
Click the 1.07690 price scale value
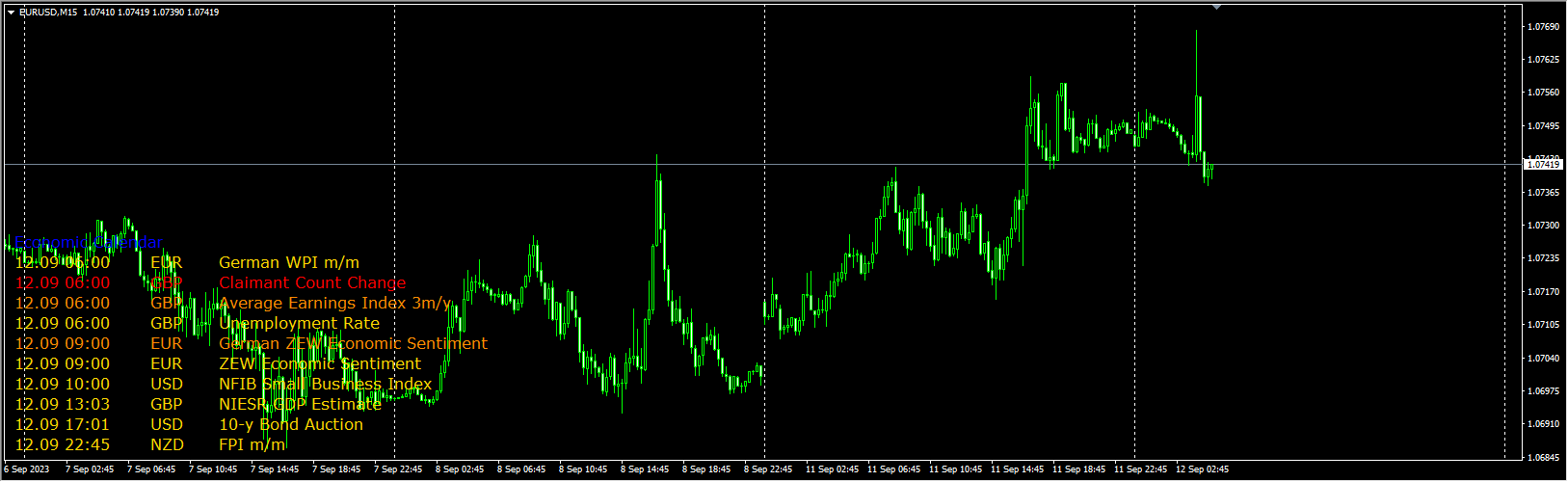click(x=1544, y=26)
